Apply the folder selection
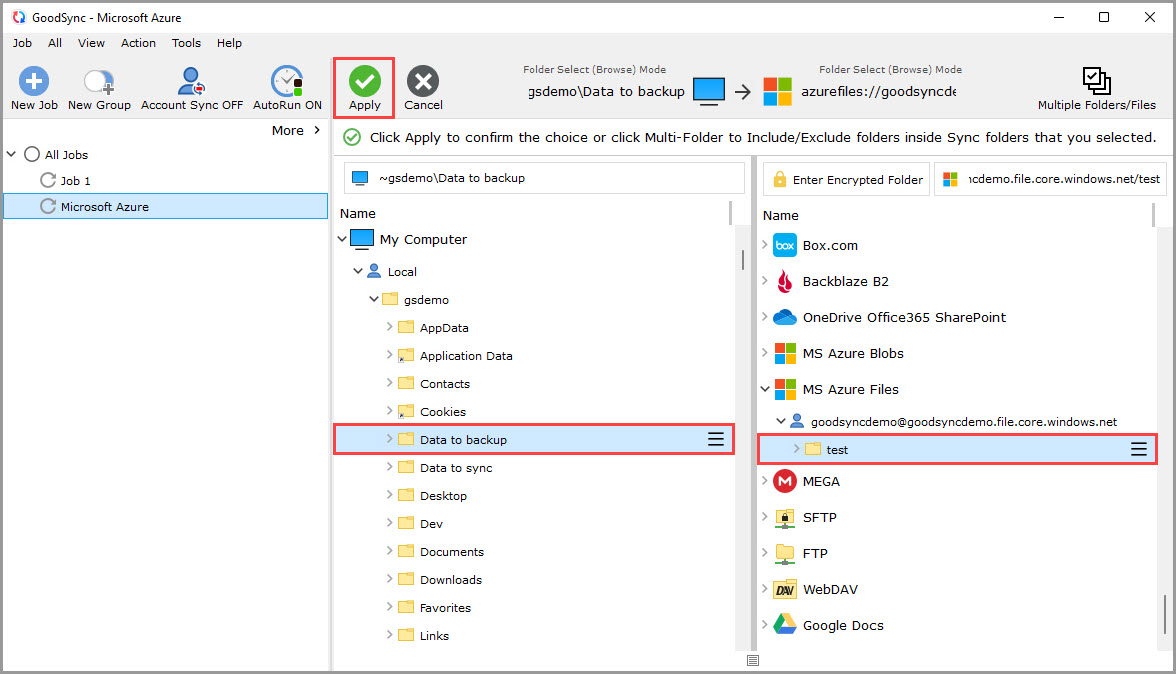This screenshot has height=674, width=1176. click(363, 87)
